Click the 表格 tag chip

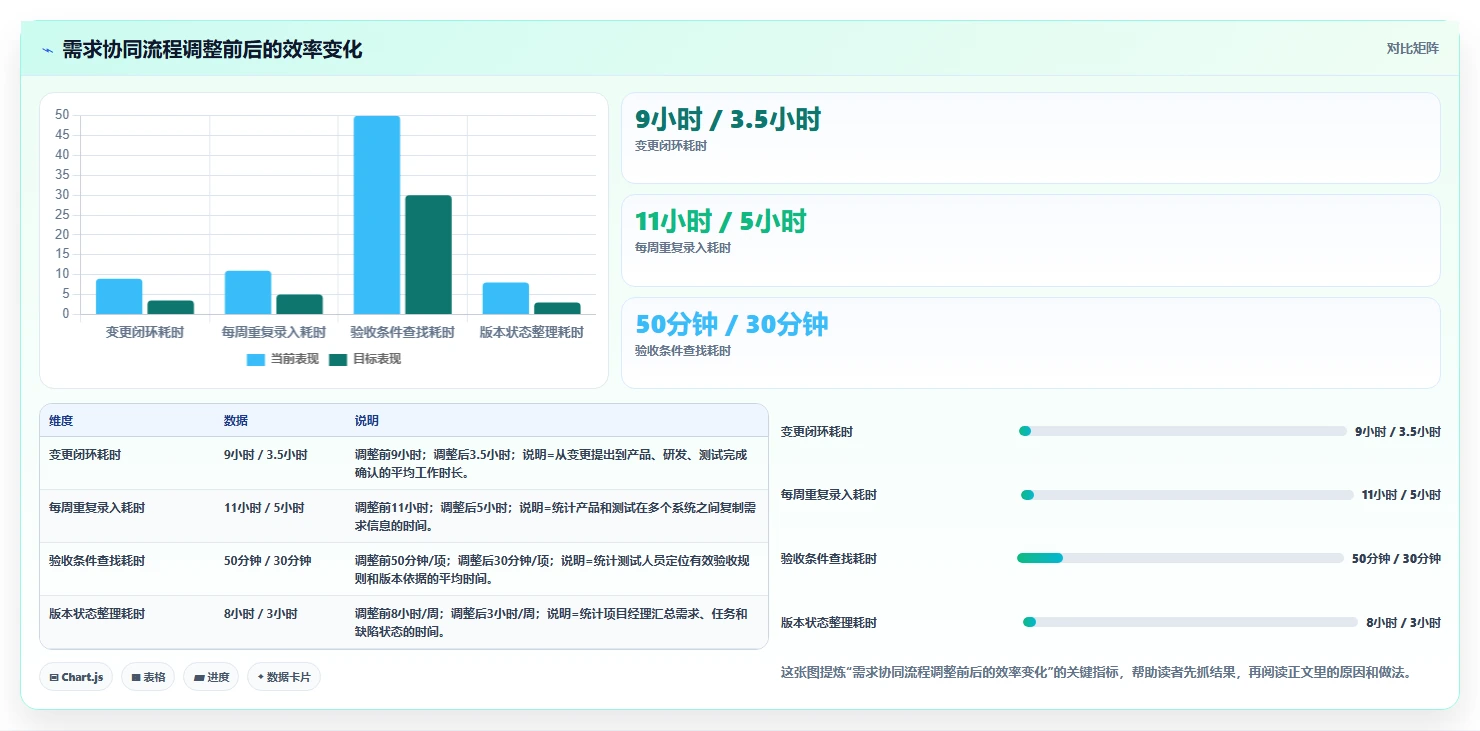[148, 677]
